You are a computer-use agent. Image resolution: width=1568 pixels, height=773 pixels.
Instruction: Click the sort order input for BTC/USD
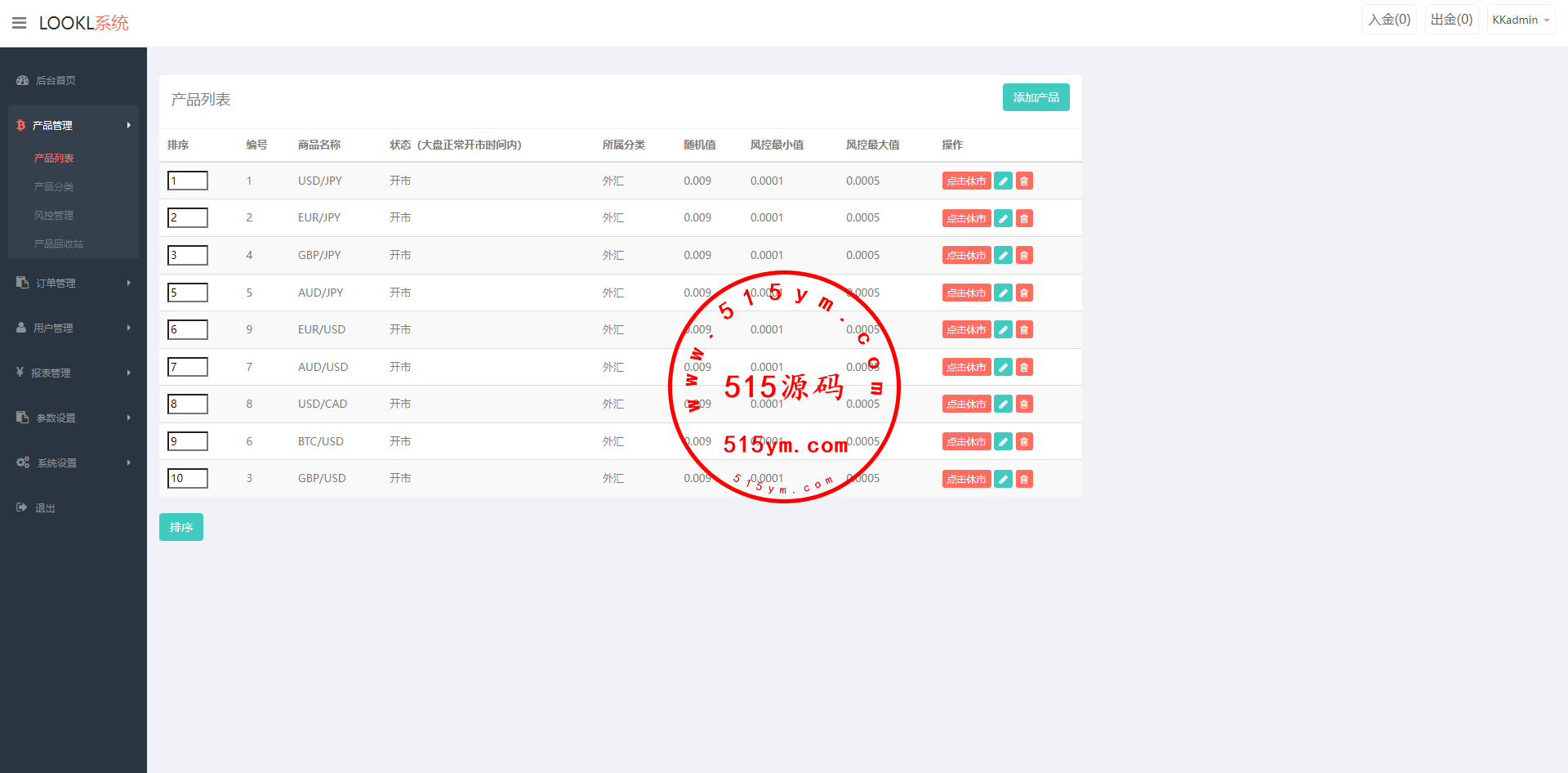(188, 441)
